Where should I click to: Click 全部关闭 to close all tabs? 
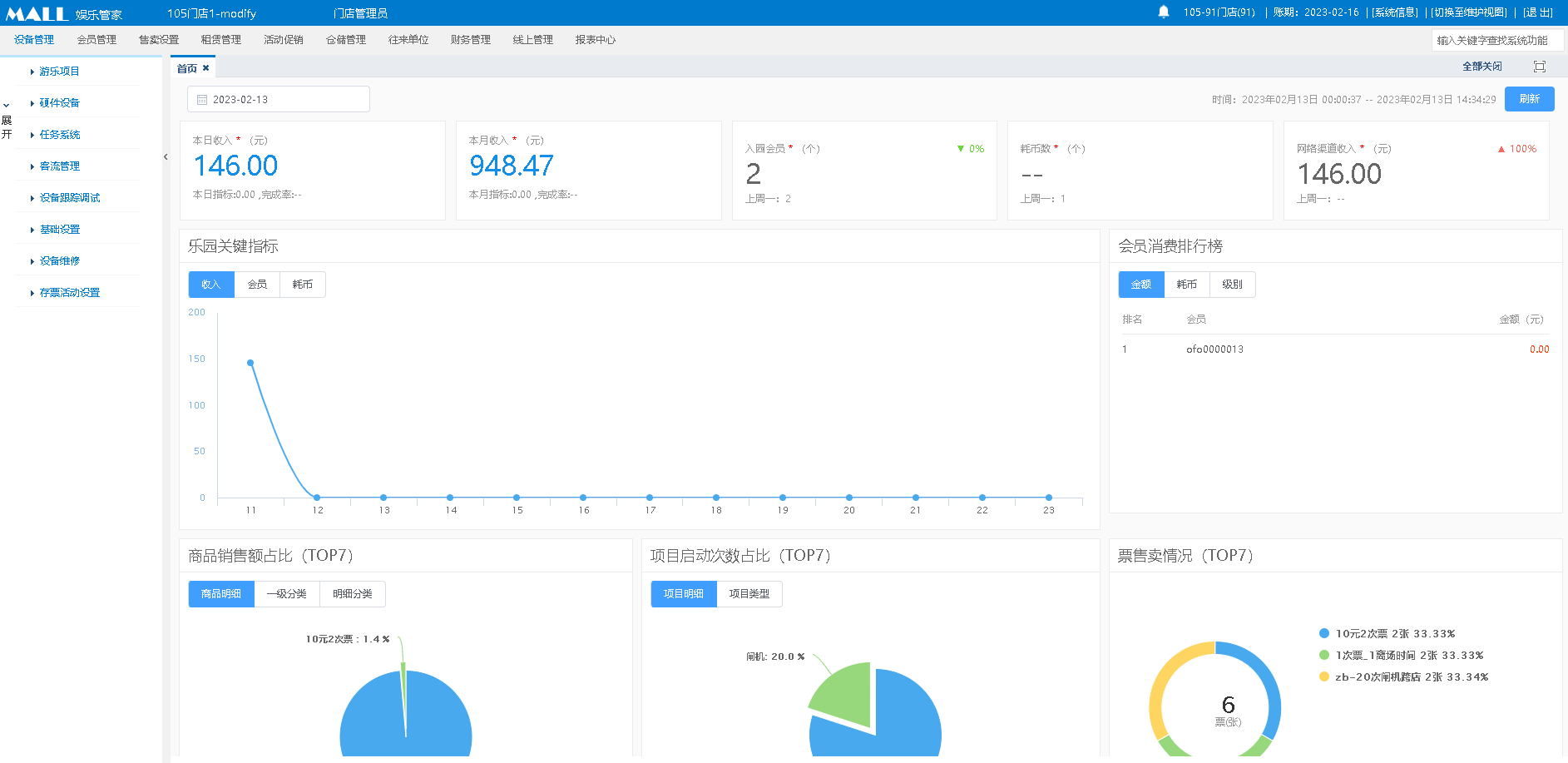pos(1482,67)
